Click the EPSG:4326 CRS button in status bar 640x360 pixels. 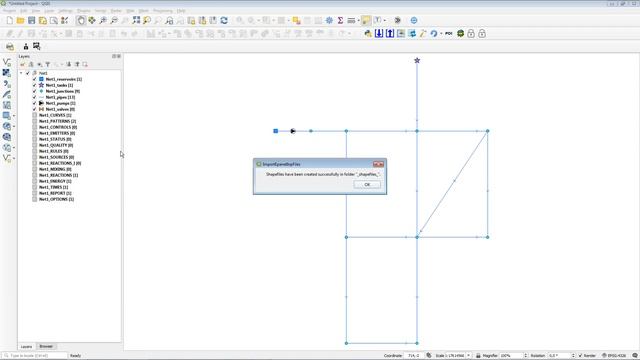point(614,356)
